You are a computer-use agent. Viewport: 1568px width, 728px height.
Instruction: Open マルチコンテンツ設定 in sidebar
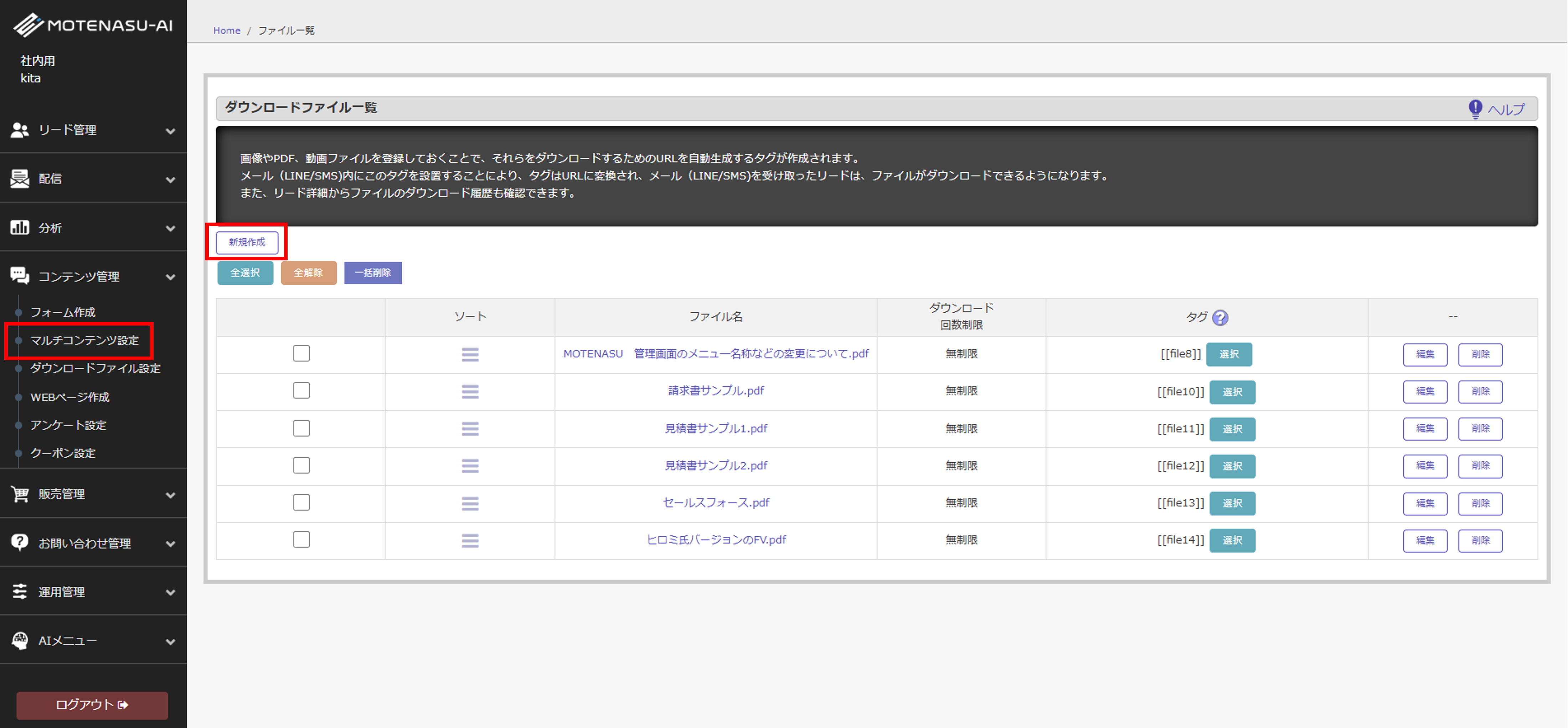[84, 340]
